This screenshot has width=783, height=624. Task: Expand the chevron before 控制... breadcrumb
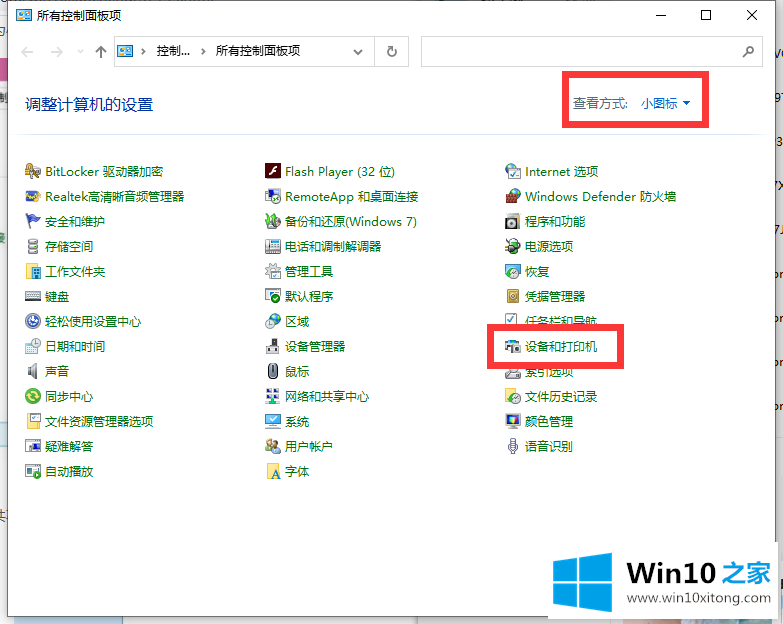click(x=143, y=51)
